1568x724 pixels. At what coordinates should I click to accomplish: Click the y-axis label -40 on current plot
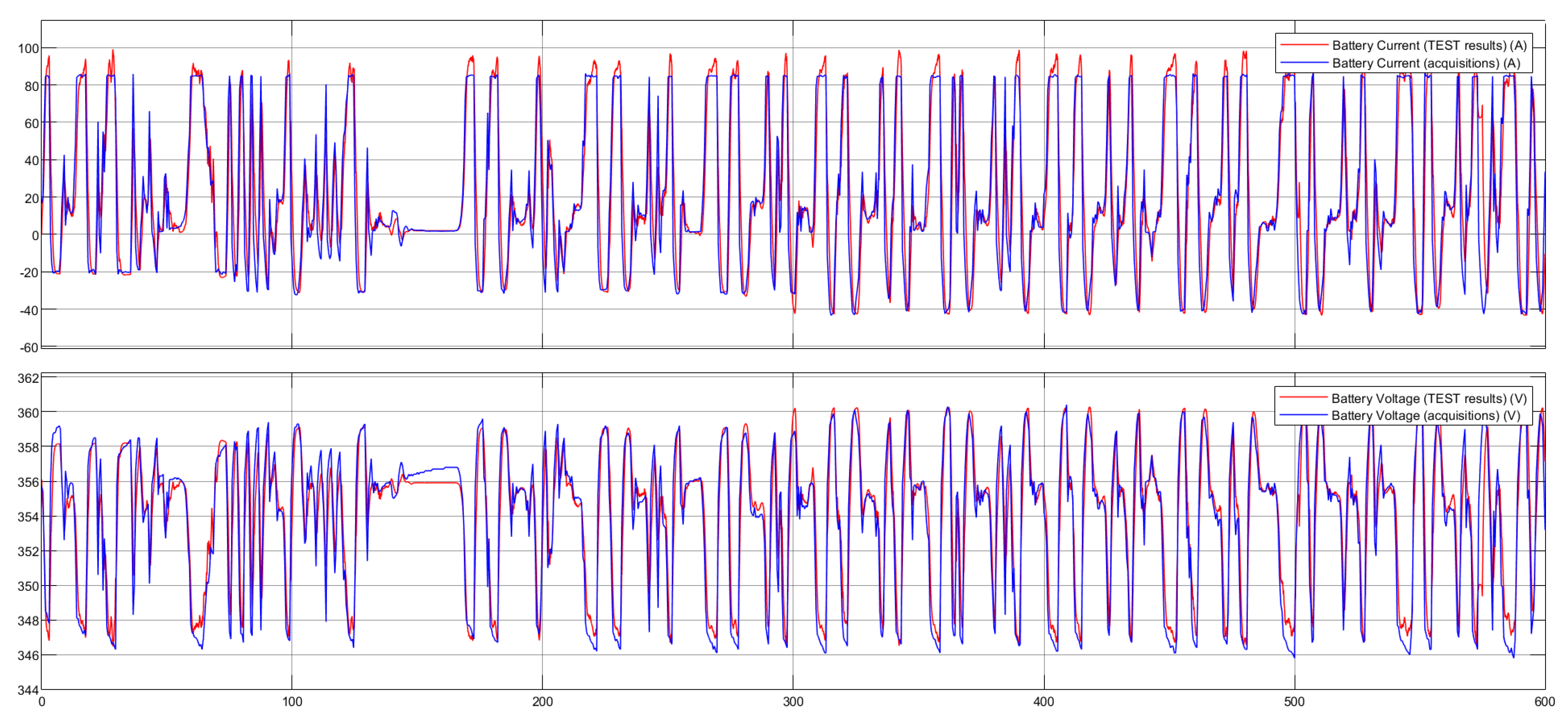point(29,310)
